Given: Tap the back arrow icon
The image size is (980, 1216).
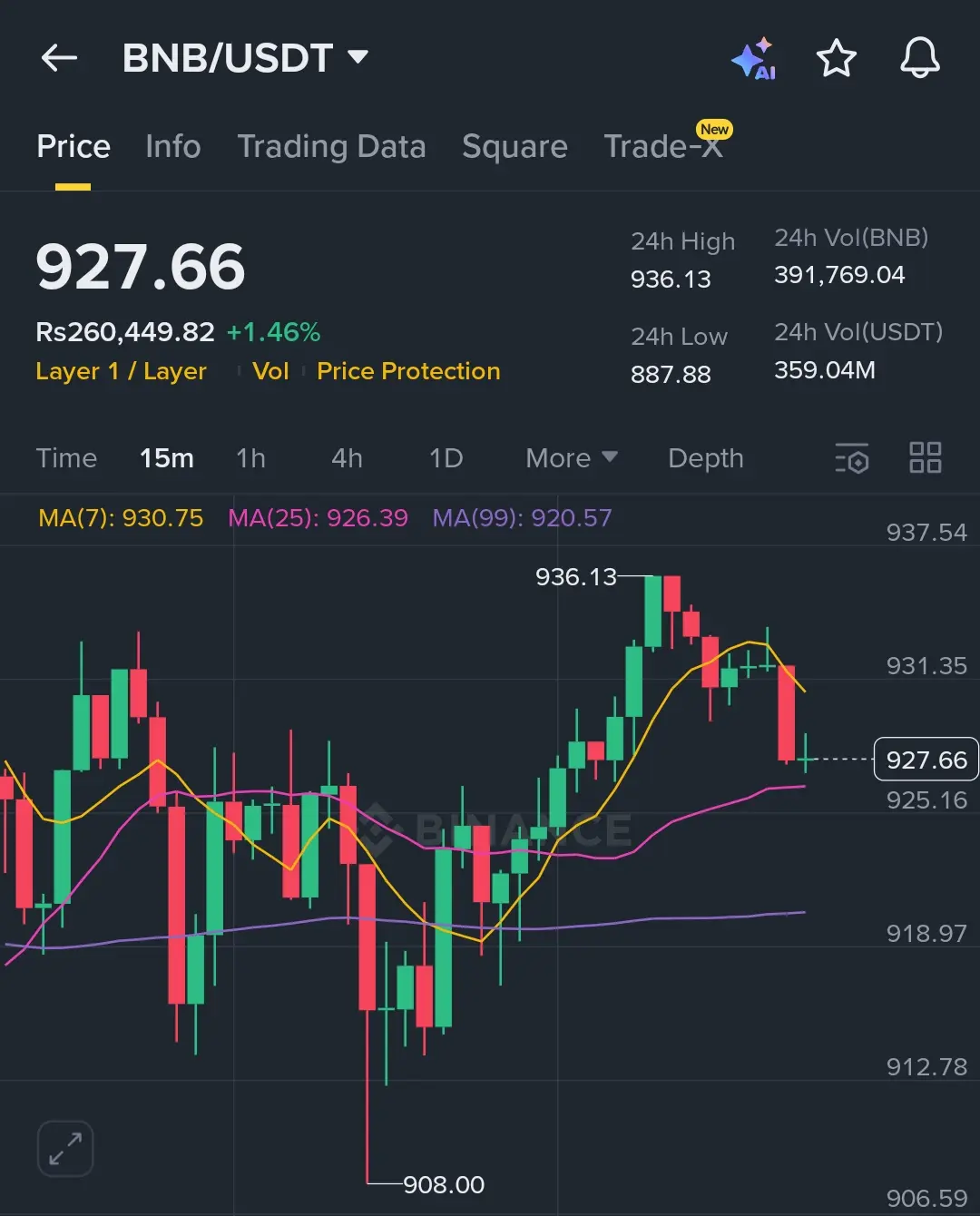Looking at the screenshot, I should (60, 59).
